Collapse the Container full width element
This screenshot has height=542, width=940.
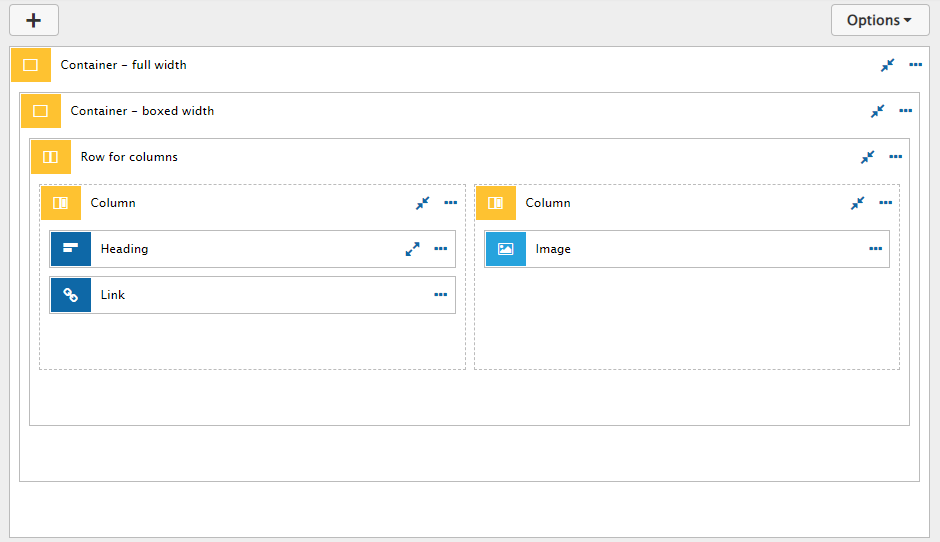pos(887,65)
